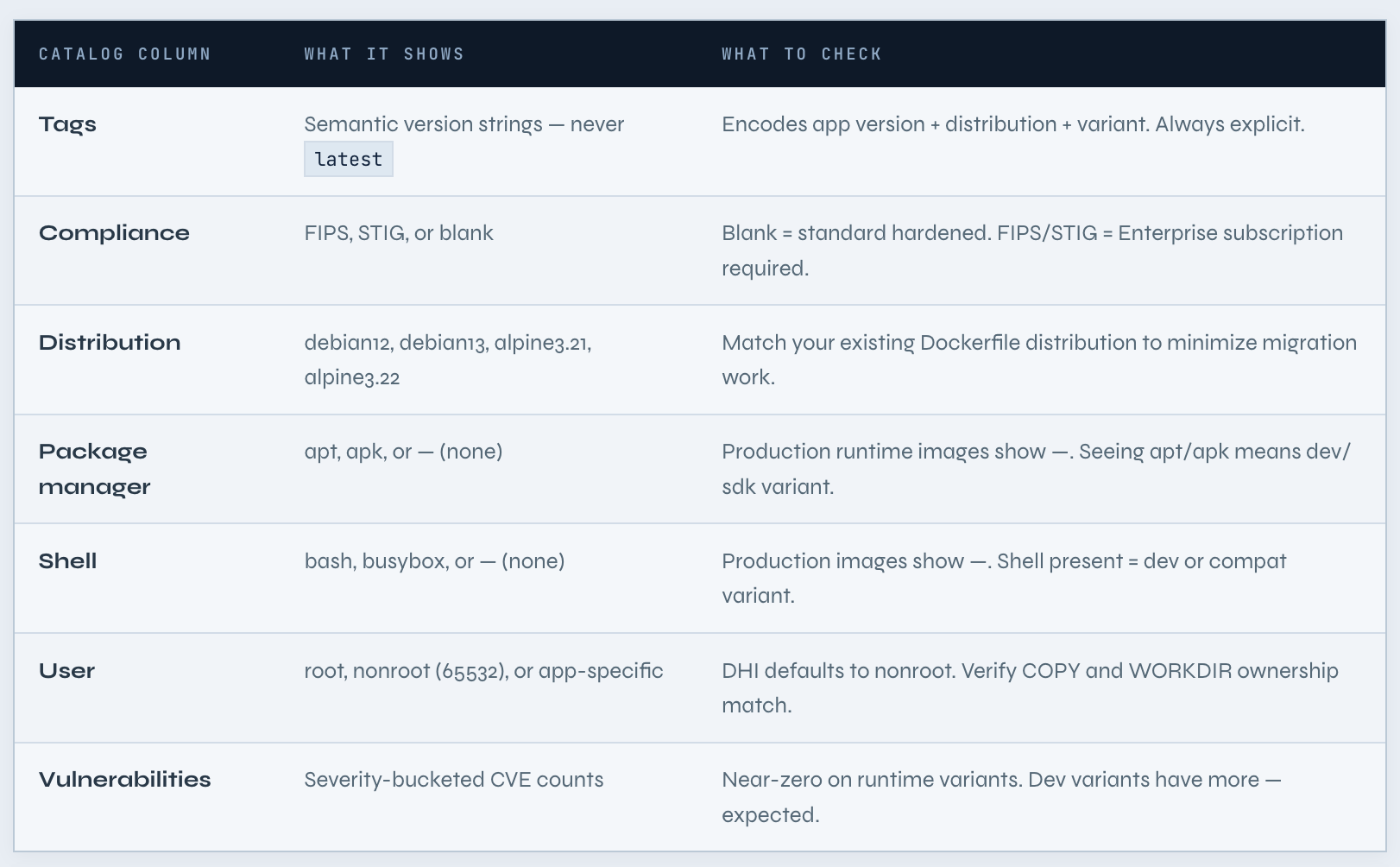Select the Distribution row label
The height and width of the screenshot is (867, 1400).
pos(110,342)
